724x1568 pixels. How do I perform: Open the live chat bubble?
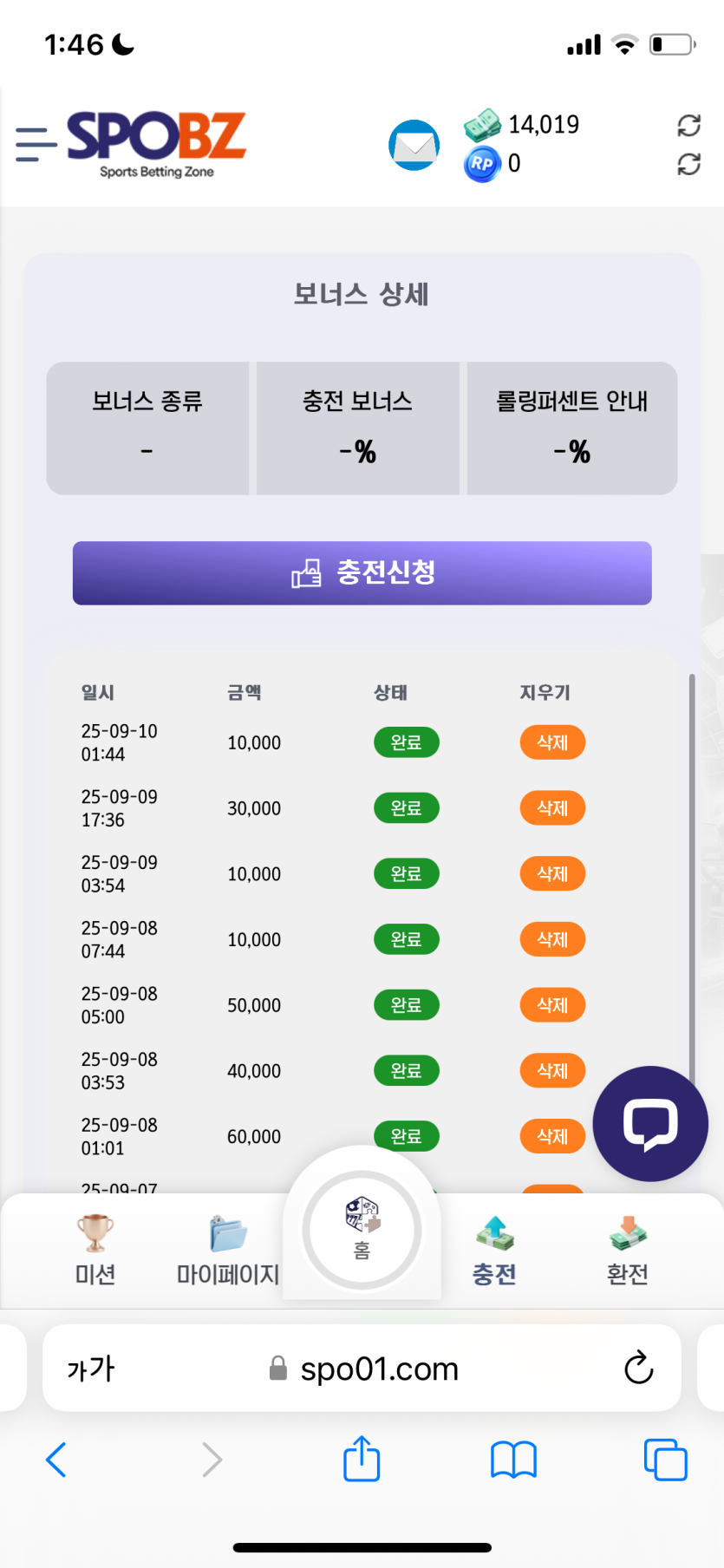(650, 1123)
